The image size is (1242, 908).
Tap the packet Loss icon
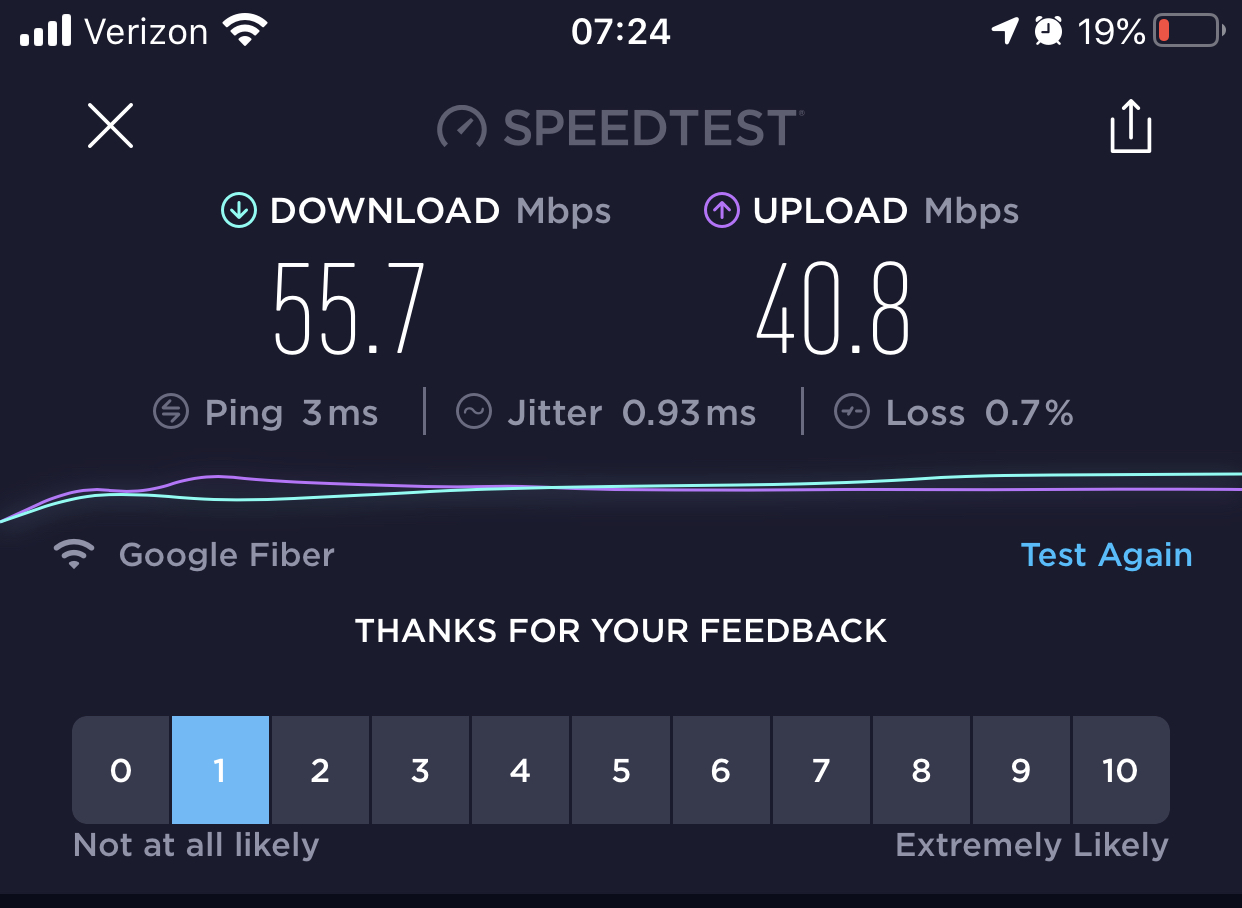852,412
